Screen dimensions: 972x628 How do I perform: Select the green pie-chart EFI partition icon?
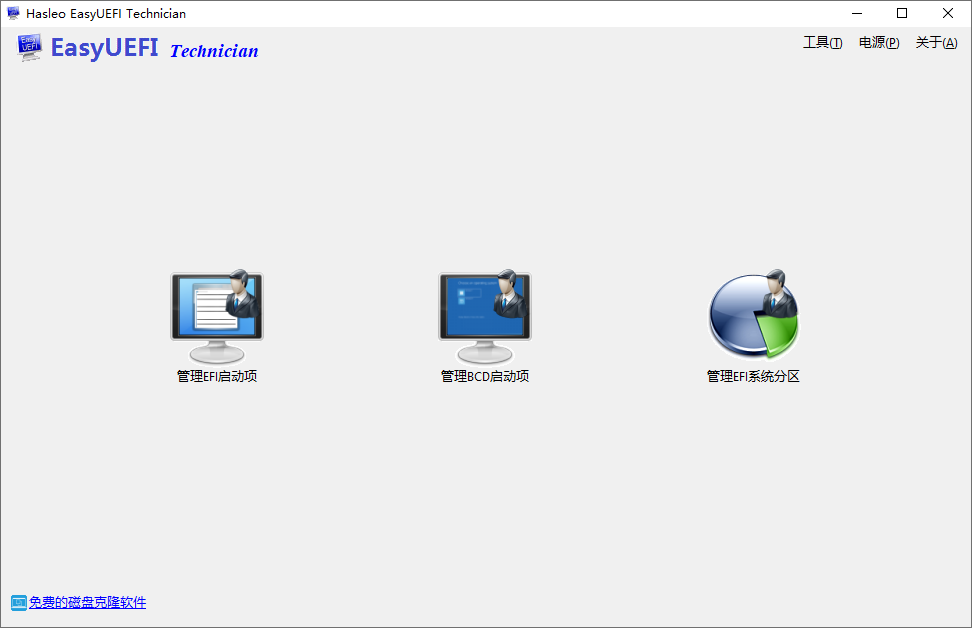(x=753, y=312)
